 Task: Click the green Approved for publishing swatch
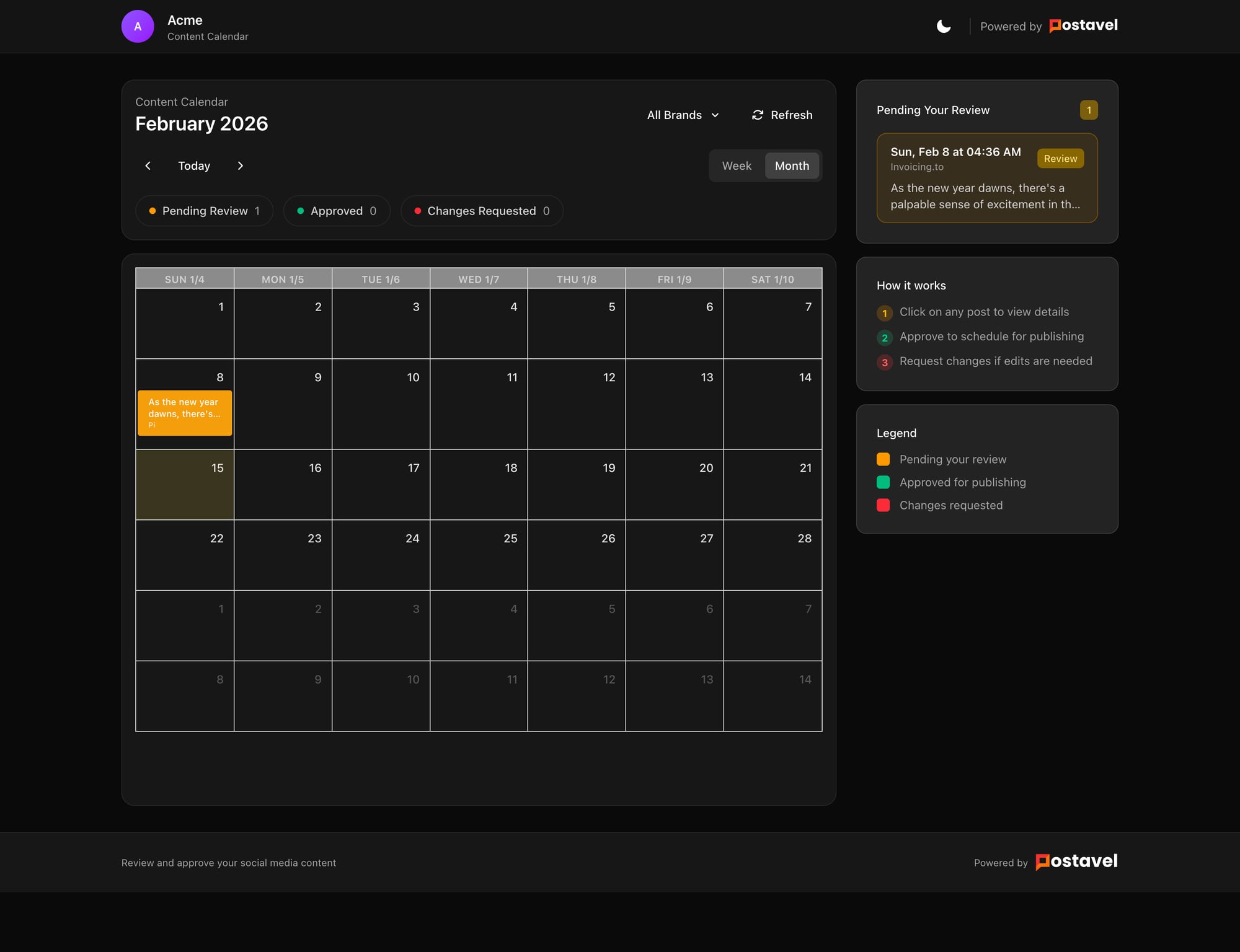[x=883, y=482]
